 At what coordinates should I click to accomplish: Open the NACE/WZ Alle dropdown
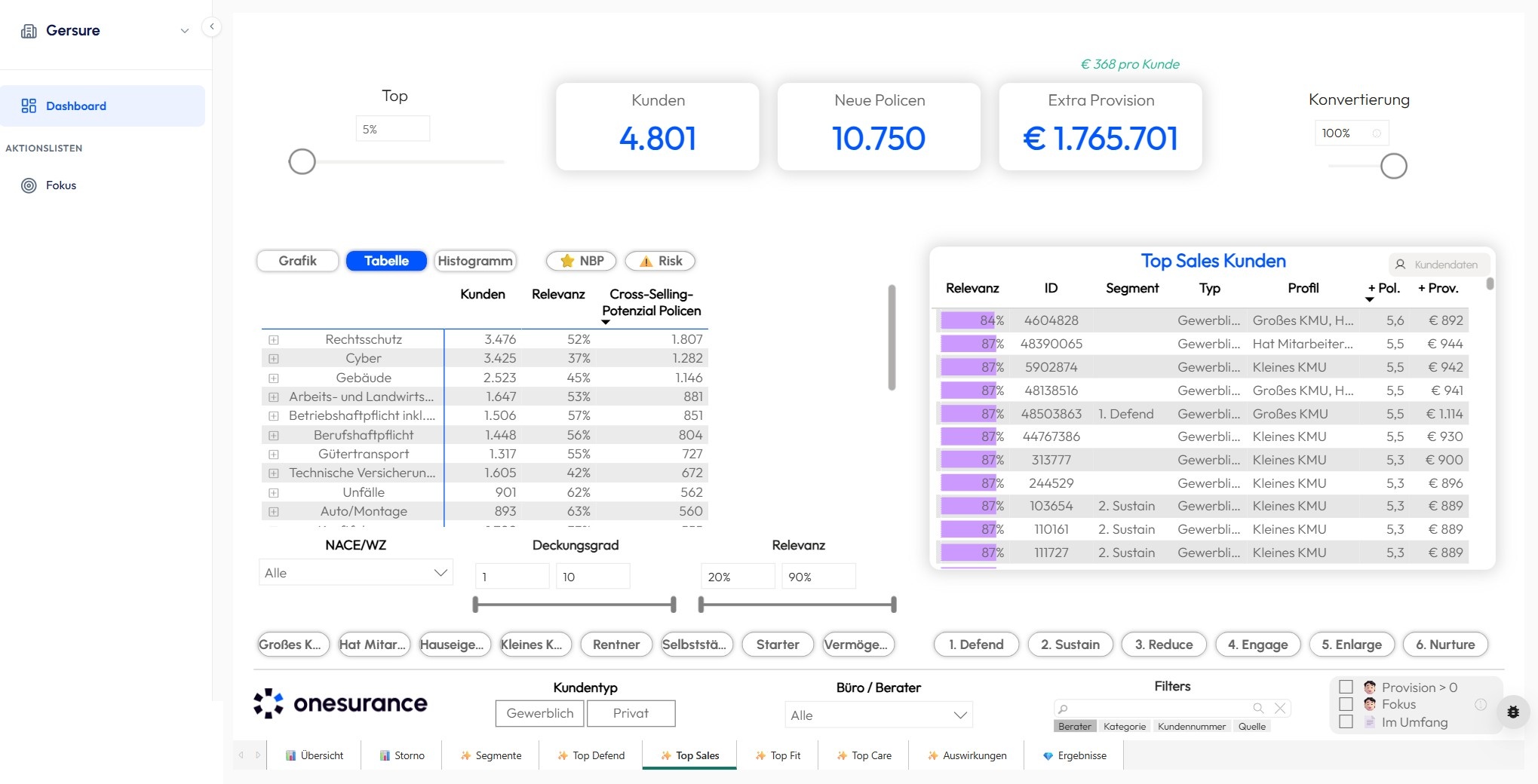[355, 573]
